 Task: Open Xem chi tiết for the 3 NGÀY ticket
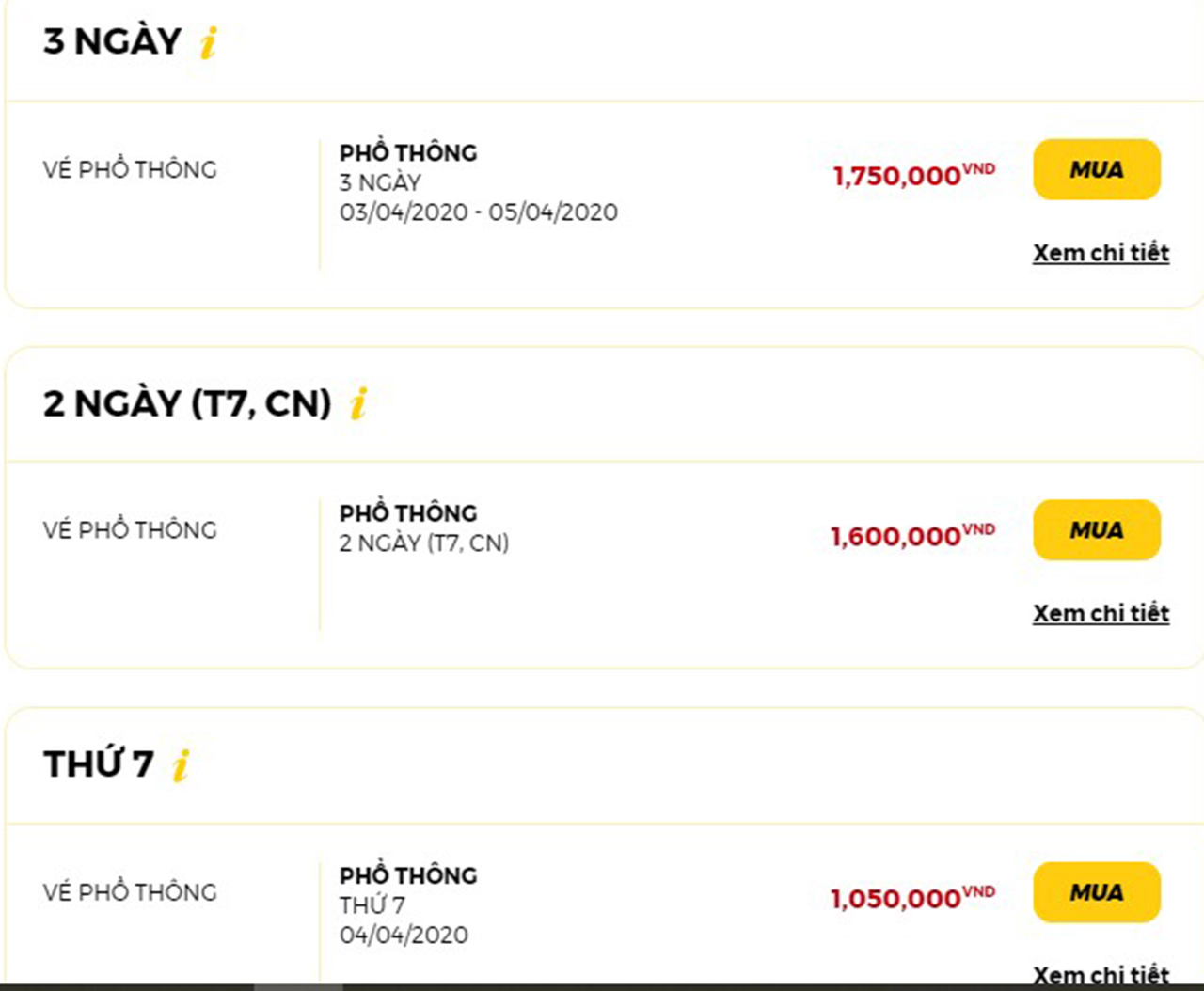click(1101, 253)
